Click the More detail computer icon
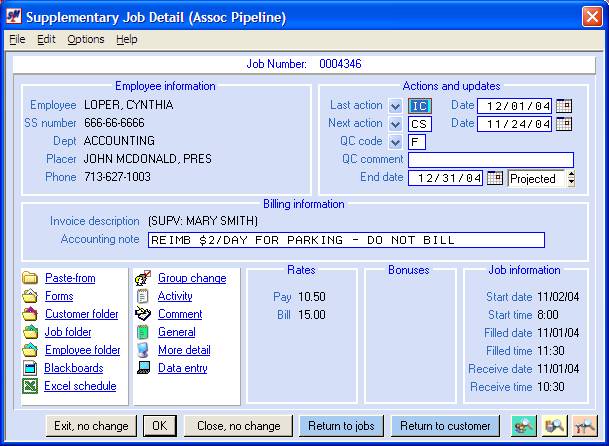The image size is (609, 446). (143, 350)
